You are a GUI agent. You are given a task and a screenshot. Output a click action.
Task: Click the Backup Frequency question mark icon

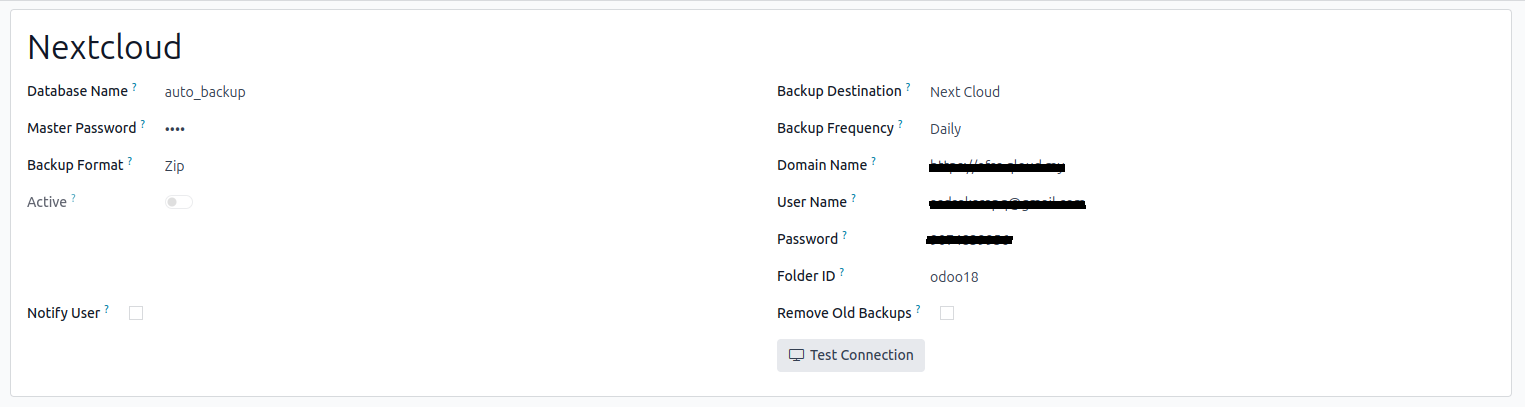pyautogui.click(x=900, y=125)
